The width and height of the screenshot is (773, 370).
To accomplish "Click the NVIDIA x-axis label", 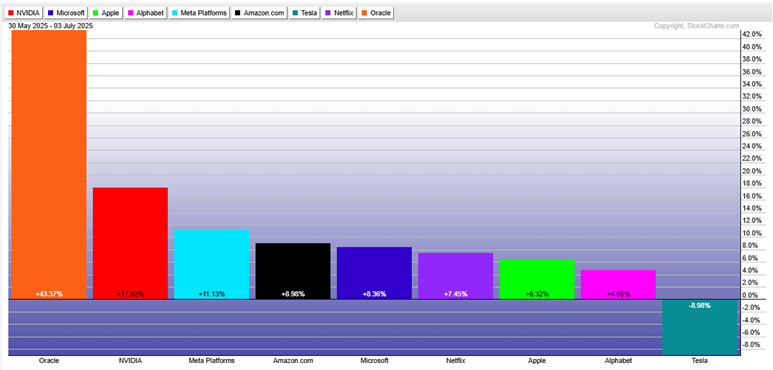I will coord(130,361).
